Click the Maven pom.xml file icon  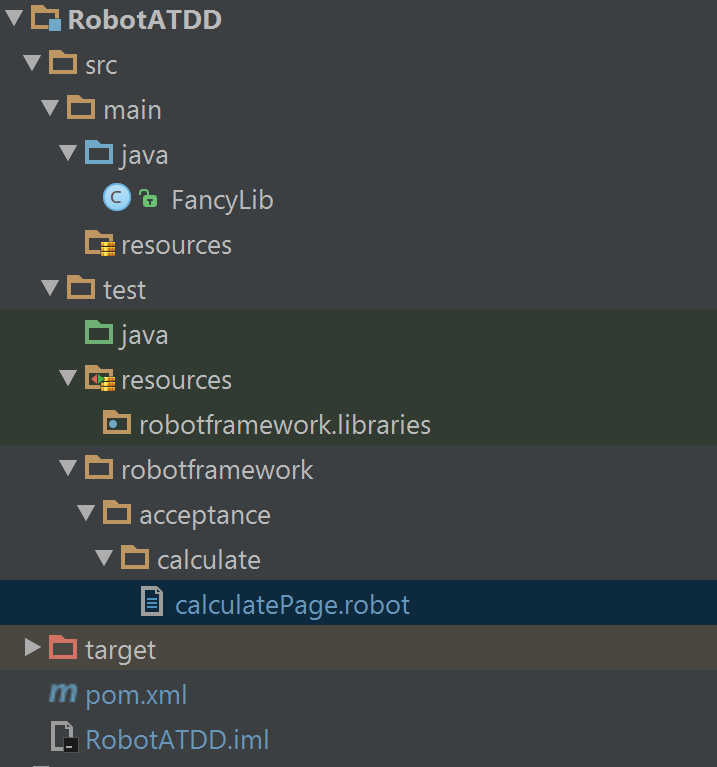tap(63, 694)
